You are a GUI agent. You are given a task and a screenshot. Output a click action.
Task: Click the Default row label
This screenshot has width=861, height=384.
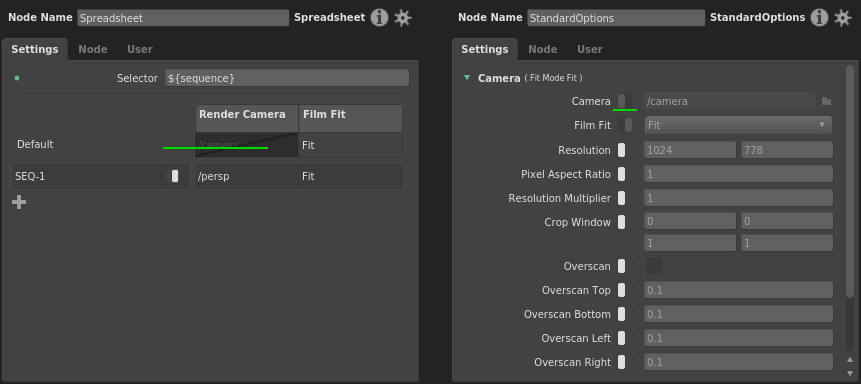coord(35,144)
